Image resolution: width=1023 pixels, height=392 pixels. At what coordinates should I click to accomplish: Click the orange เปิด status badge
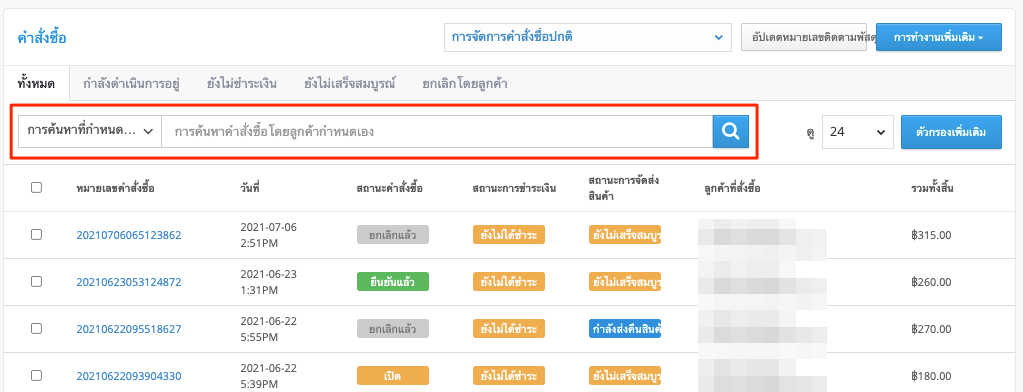(393, 376)
